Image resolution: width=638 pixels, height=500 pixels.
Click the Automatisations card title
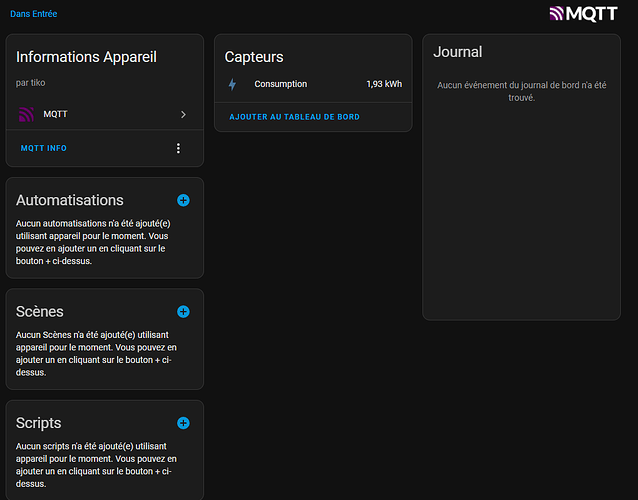point(70,200)
